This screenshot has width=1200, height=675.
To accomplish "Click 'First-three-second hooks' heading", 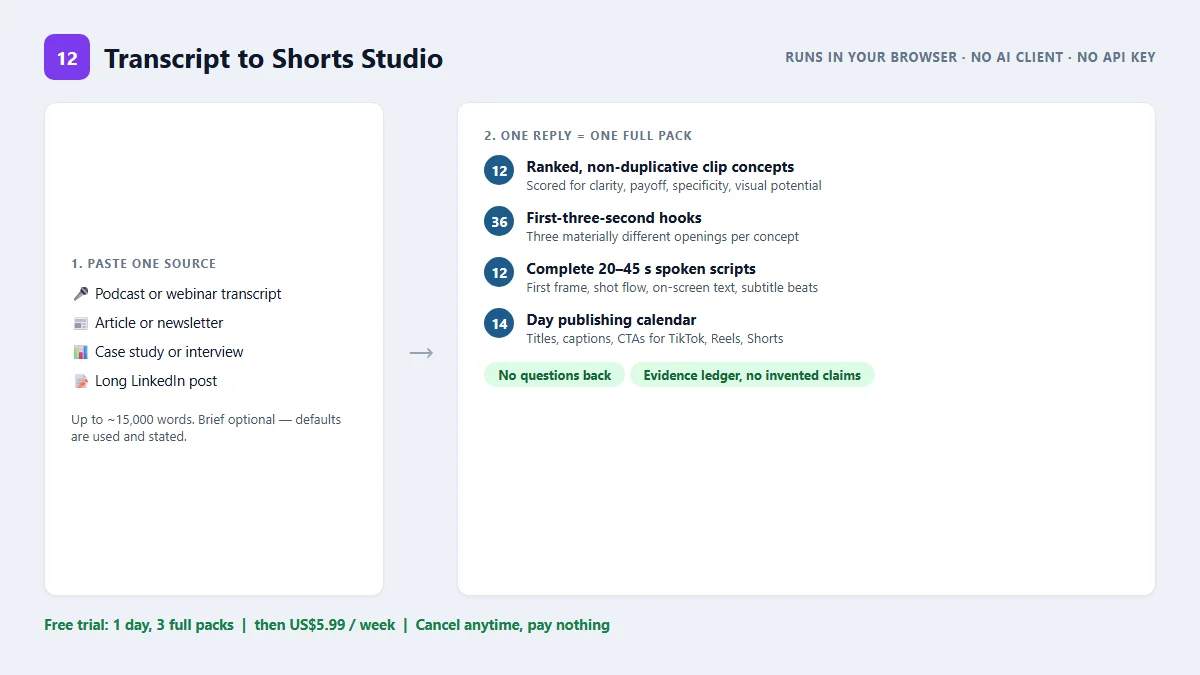I will pos(614,218).
